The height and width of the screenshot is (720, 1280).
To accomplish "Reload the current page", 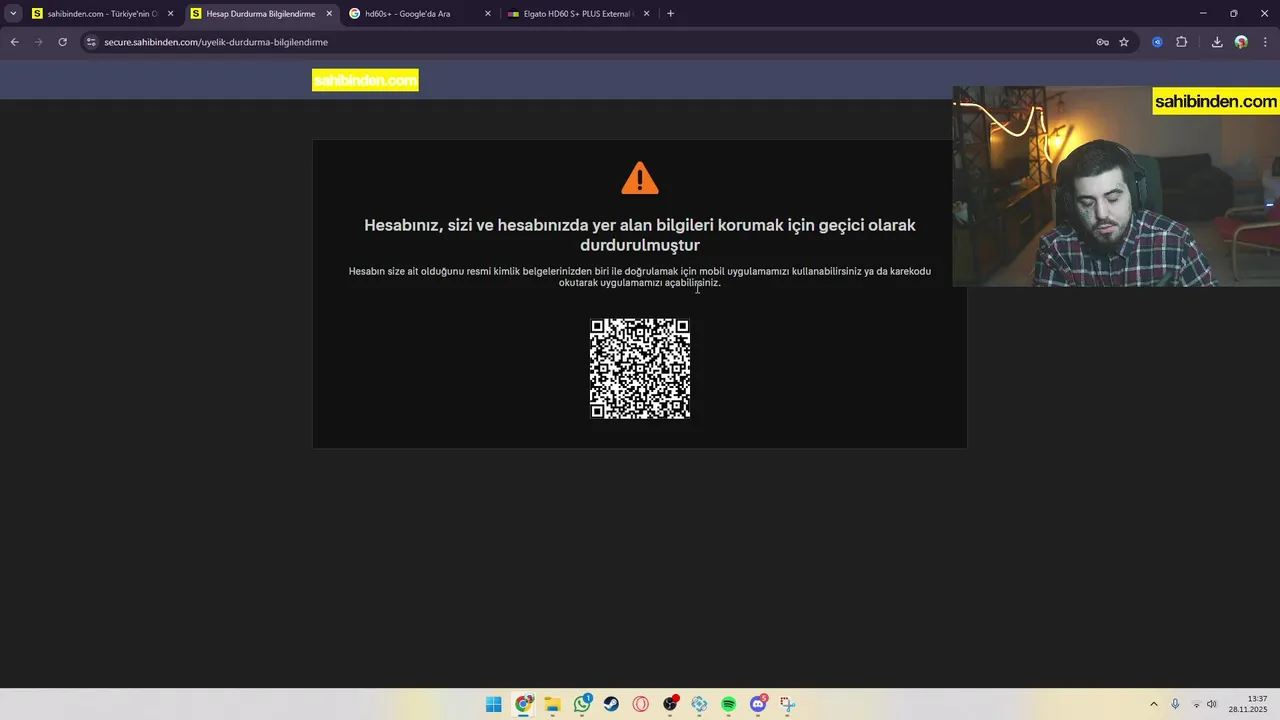I will 62,42.
